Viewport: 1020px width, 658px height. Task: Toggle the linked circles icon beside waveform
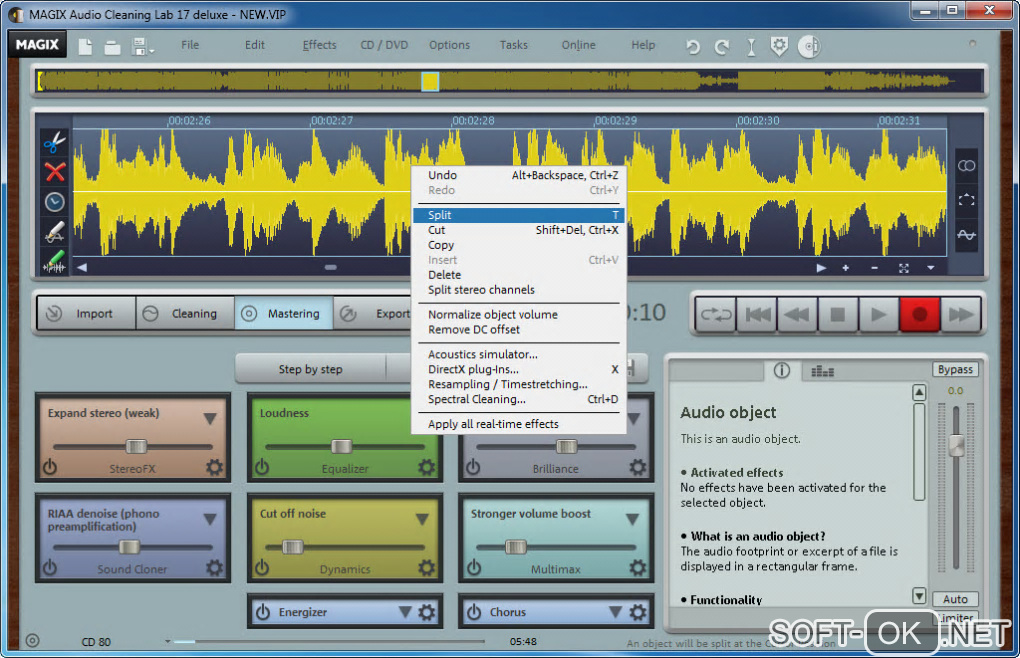click(x=967, y=166)
